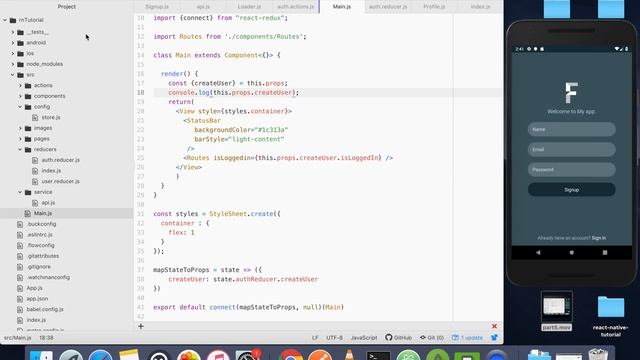Tap the emulator recents square button
The image size is (640, 360).
(605, 253)
